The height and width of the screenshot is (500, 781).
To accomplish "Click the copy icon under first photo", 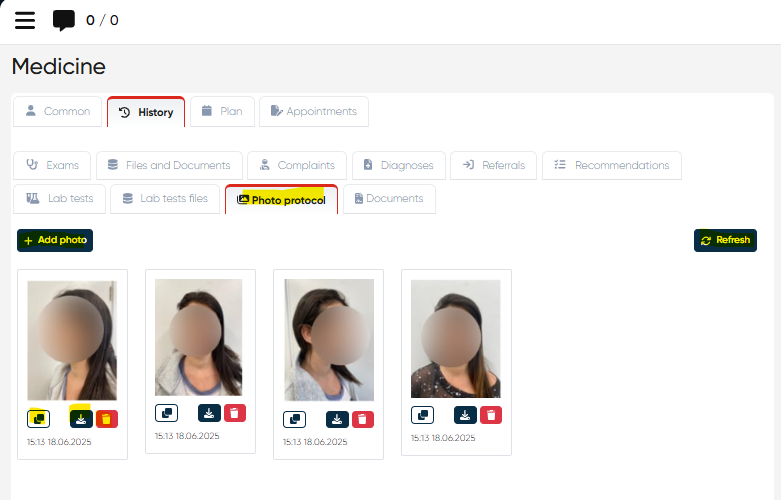I will (x=38, y=418).
